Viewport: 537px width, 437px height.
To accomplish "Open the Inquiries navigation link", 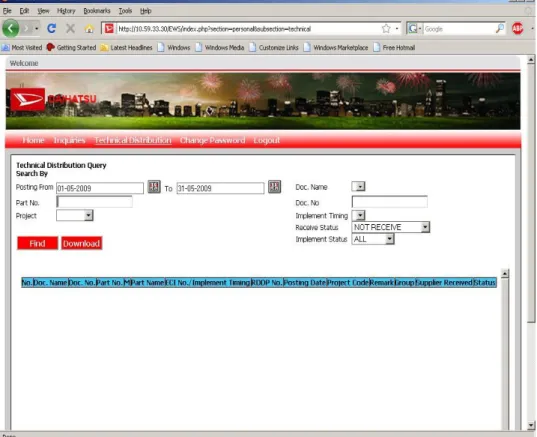I will pyautogui.click(x=69, y=140).
